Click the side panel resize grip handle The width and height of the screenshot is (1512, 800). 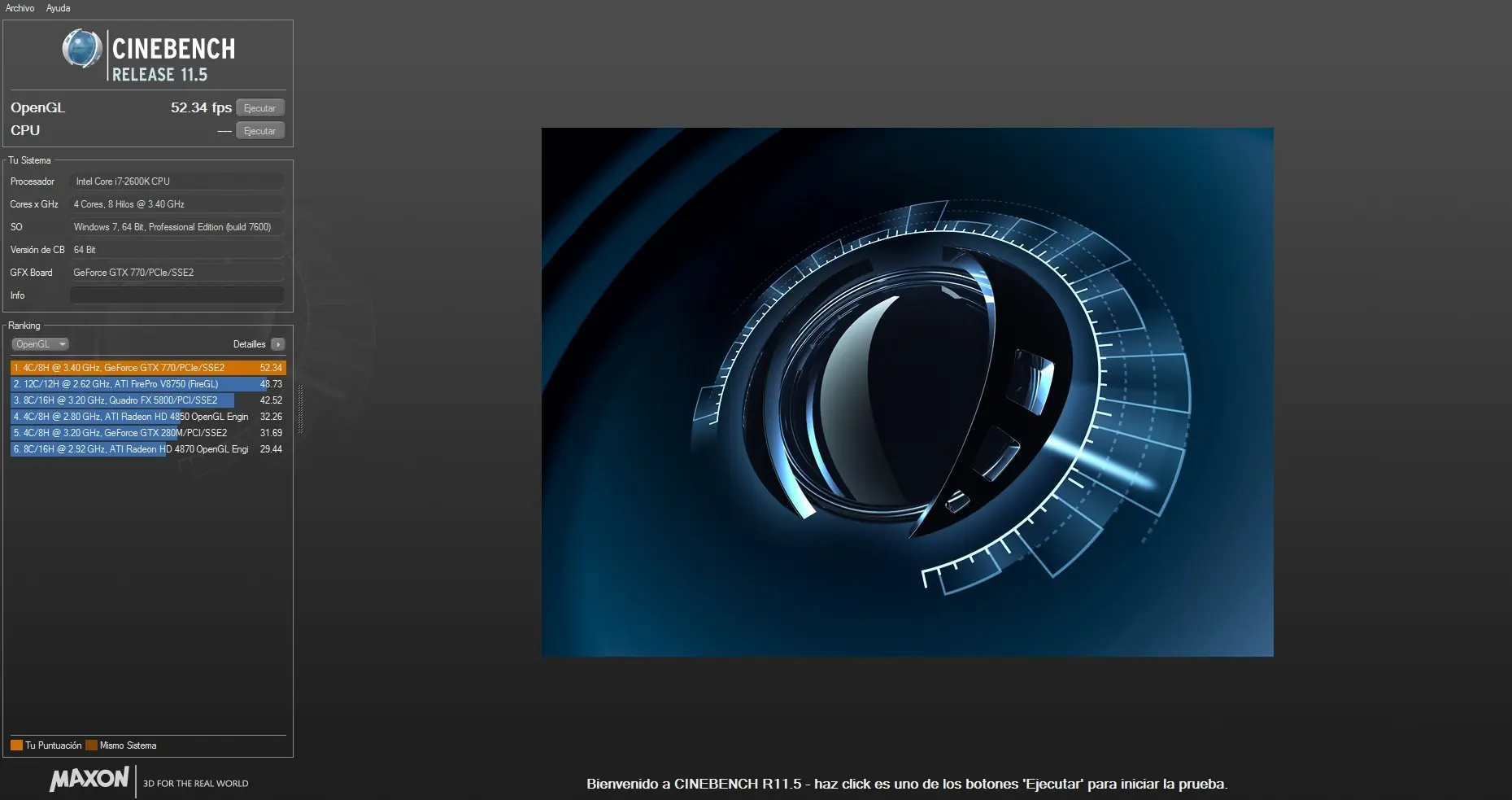click(x=300, y=409)
